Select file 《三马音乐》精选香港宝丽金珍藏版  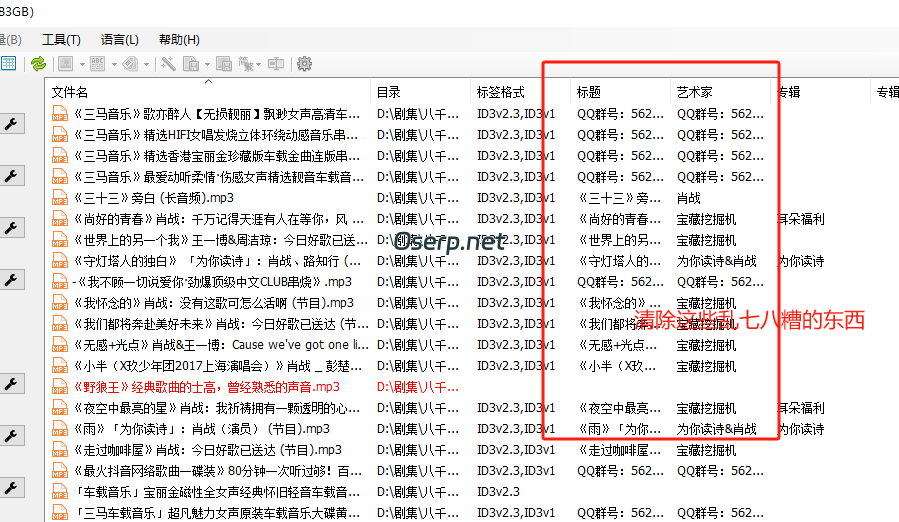point(217,156)
